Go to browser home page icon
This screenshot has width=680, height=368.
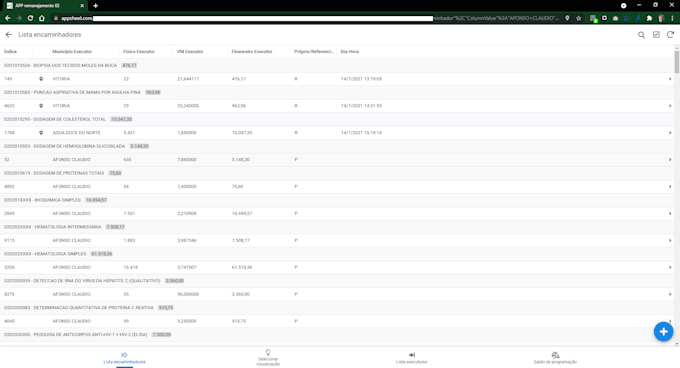click(x=42, y=18)
